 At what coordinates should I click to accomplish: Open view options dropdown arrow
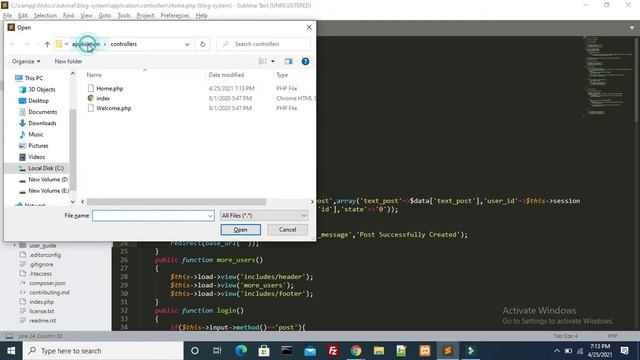(x=273, y=61)
